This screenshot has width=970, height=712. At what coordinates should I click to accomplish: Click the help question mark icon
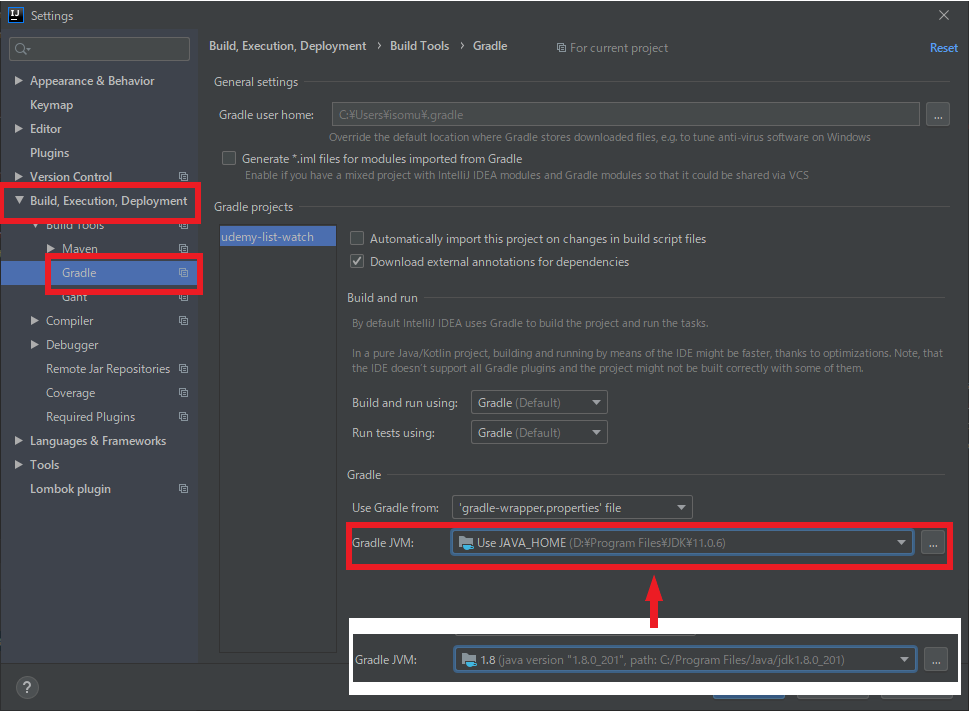(27, 687)
